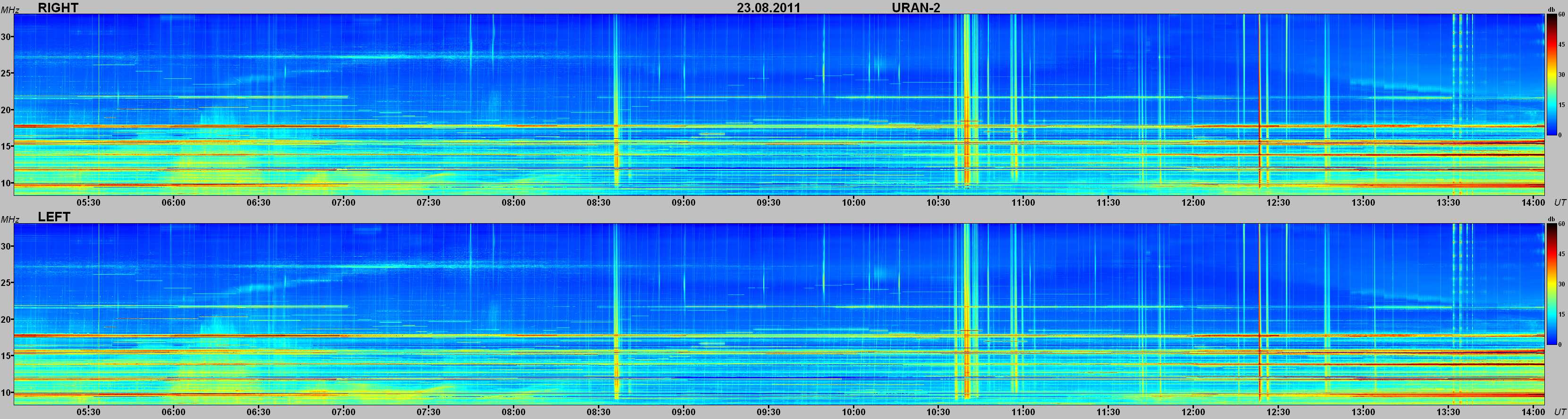This screenshot has width=1568, height=419.
Task: Click the 60 value on RIGHT color scale
Action: [1561, 15]
